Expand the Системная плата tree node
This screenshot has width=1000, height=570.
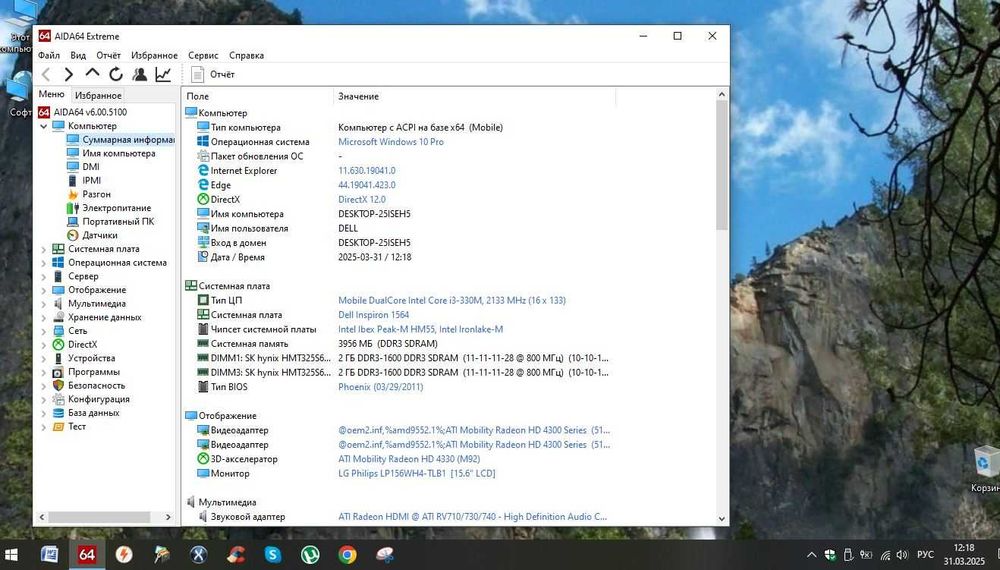point(44,249)
